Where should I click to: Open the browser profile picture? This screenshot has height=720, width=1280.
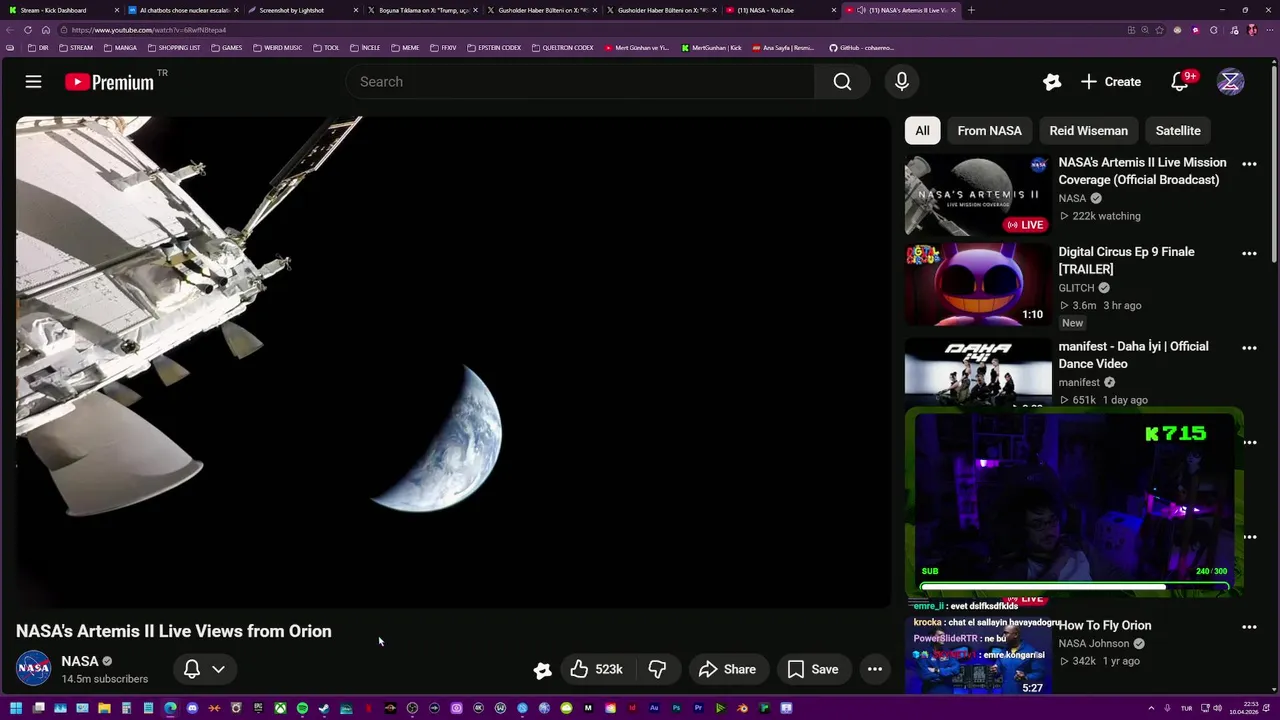click(1252, 30)
